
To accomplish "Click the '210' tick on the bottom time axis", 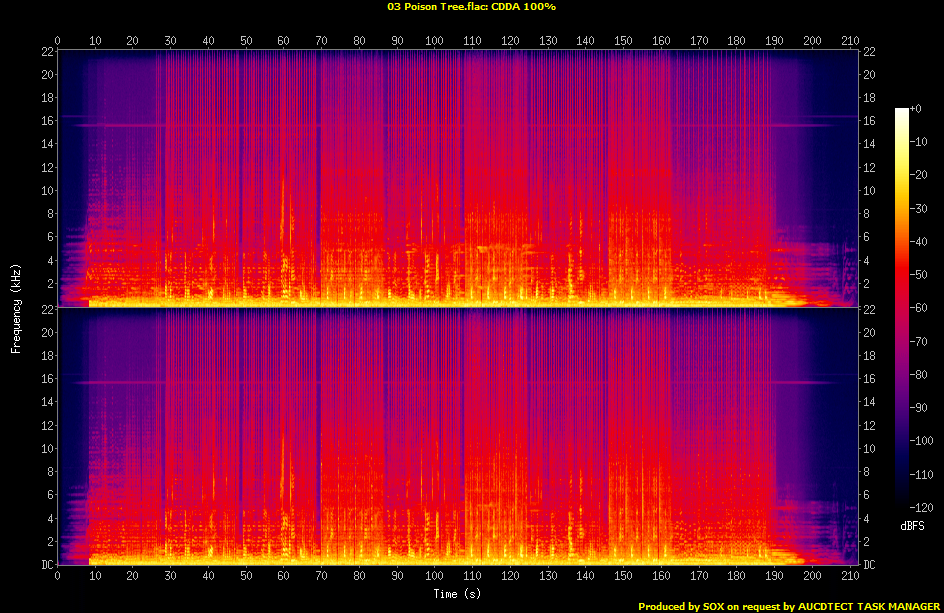I will coord(850,576).
